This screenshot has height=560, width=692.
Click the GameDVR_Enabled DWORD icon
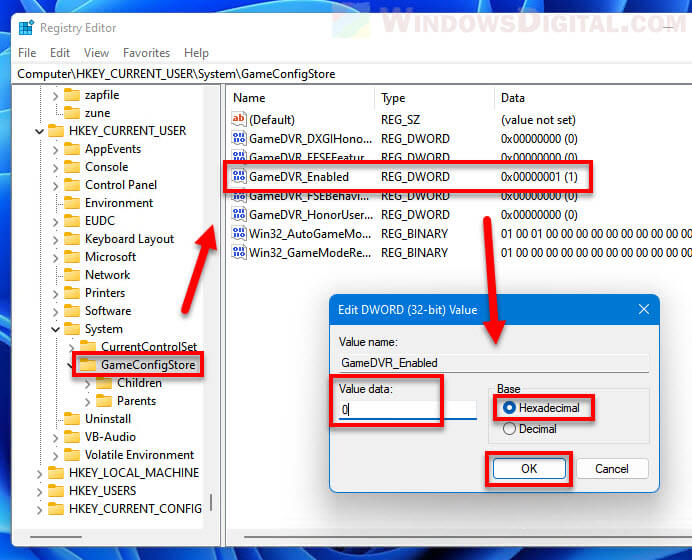(239, 177)
